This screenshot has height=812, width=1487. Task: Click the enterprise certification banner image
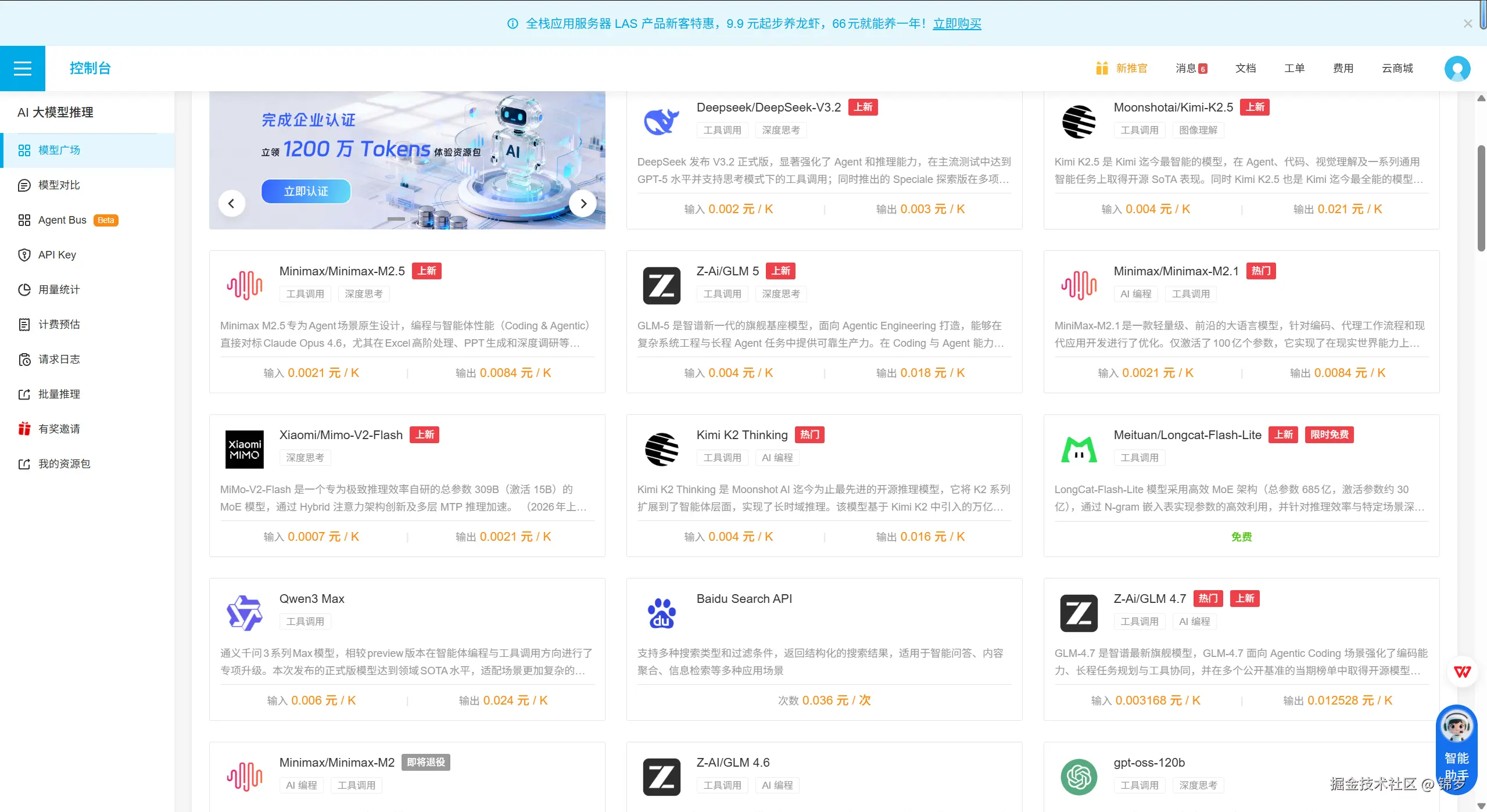407,160
